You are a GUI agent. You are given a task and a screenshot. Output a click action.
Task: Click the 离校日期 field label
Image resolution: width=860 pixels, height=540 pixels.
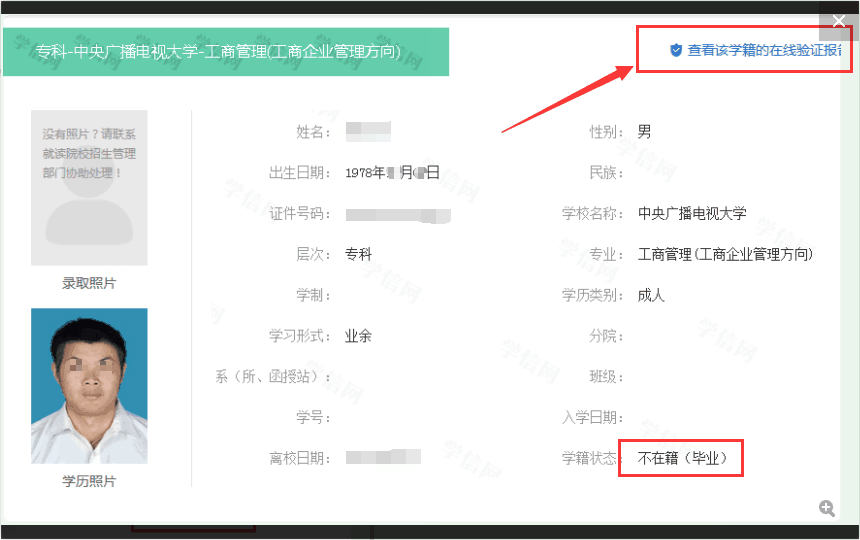(300, 458)
